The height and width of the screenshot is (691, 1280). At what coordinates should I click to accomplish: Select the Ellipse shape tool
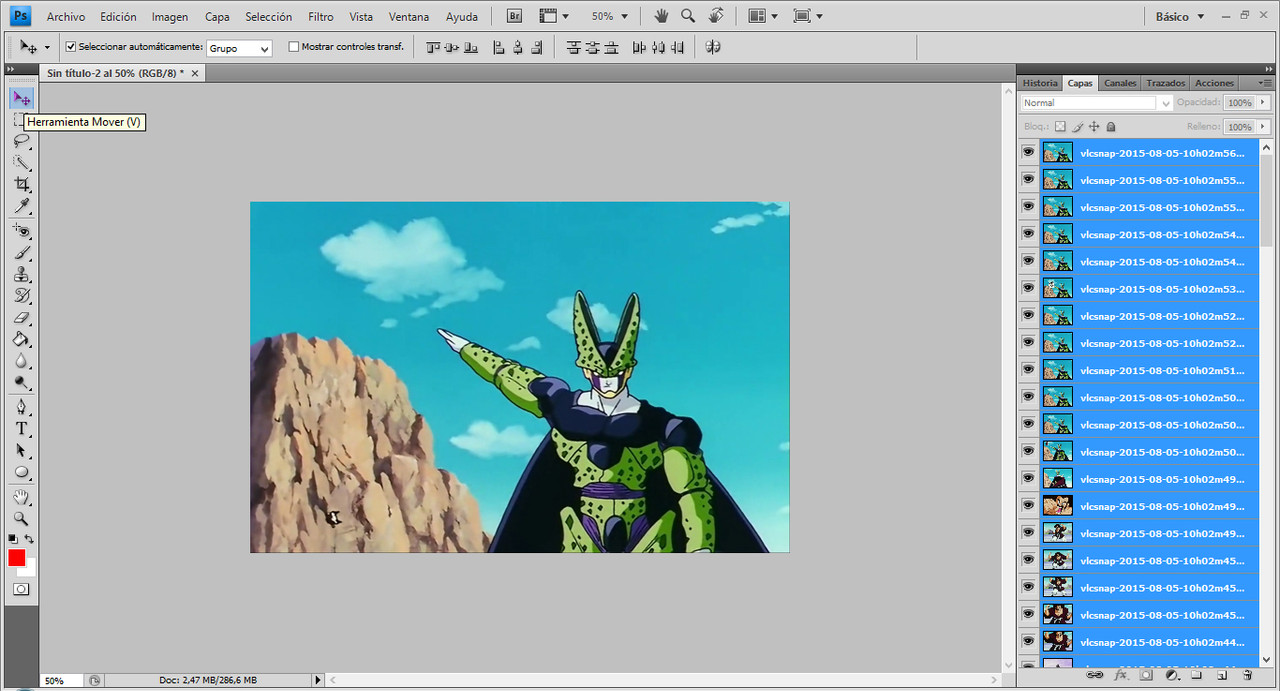pos(21,473)
